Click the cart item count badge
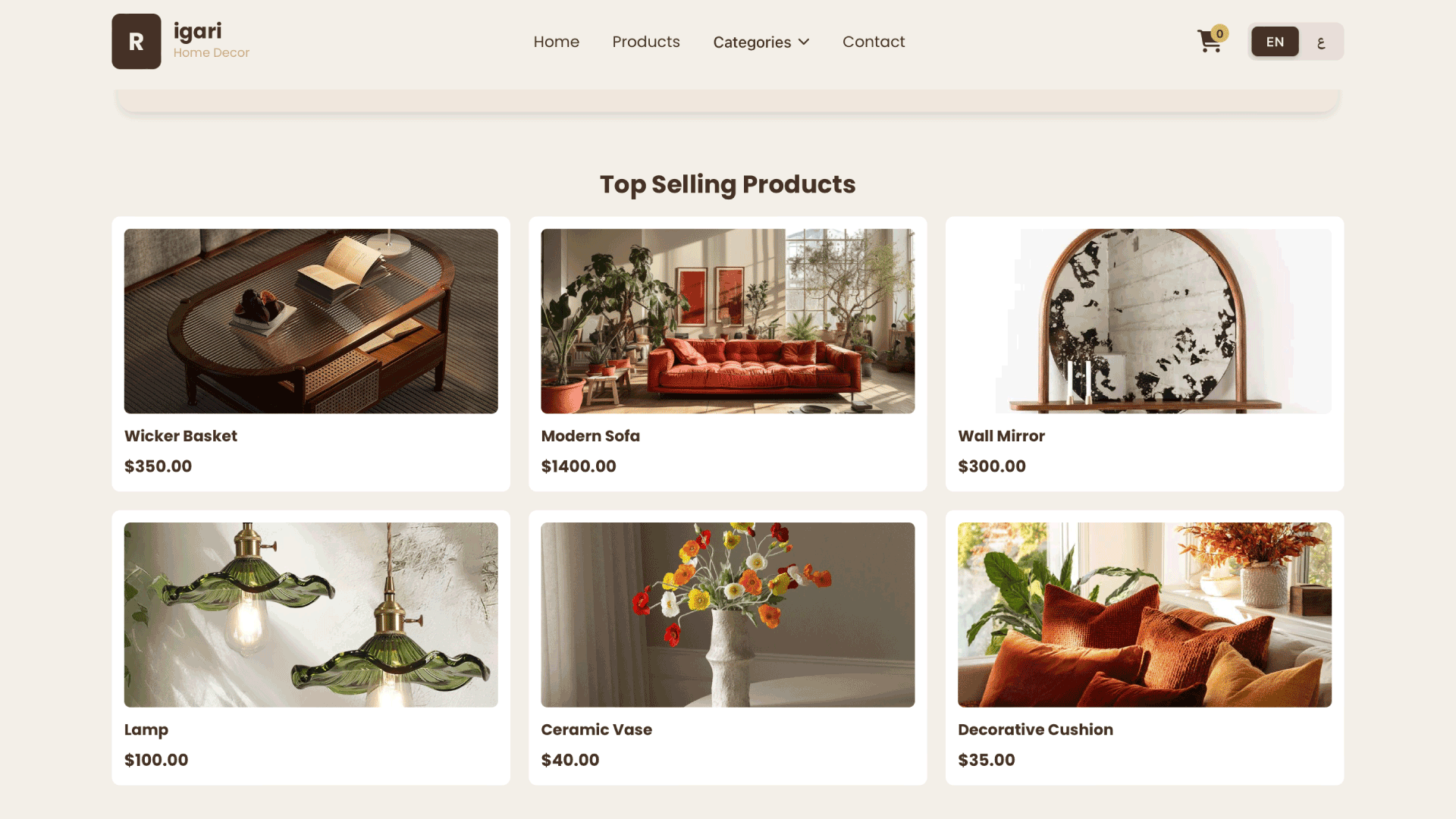The height and width of the screenshot is (819, 1456). (1219, 33)
